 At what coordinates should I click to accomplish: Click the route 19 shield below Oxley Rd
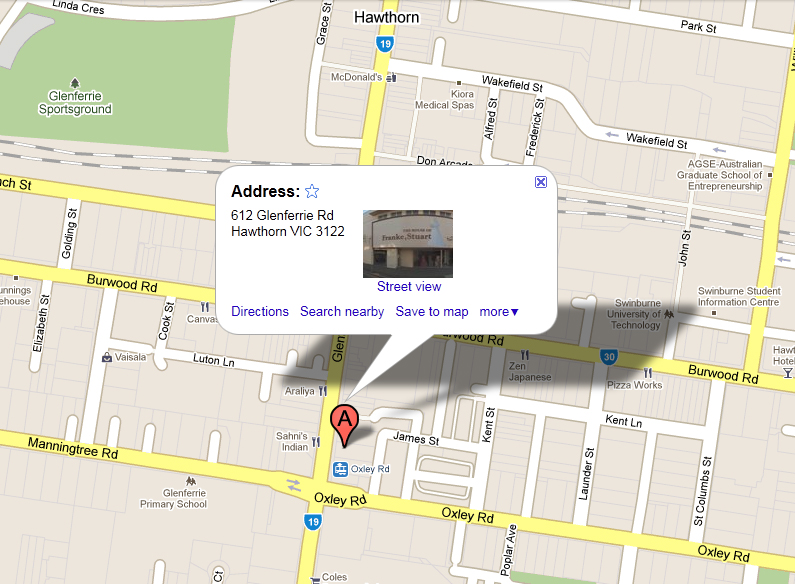click(313, 522)
